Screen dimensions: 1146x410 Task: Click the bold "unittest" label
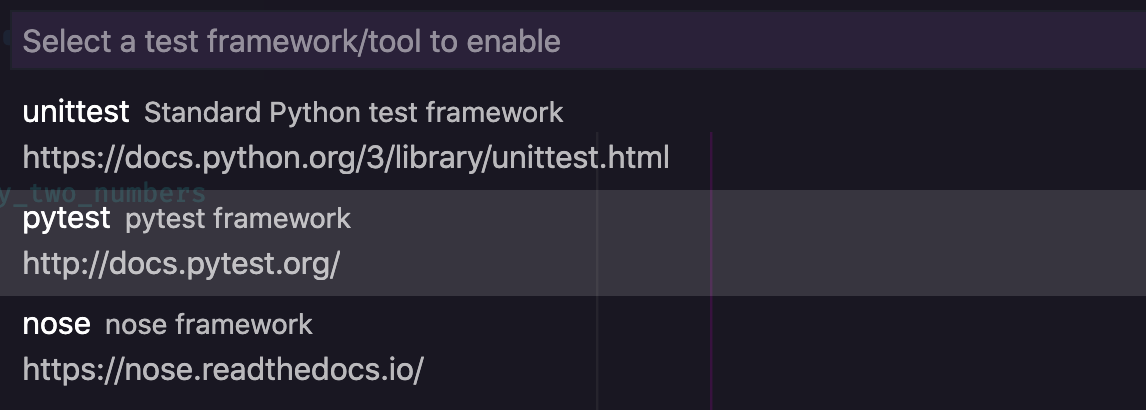click(x=76, y=112)
